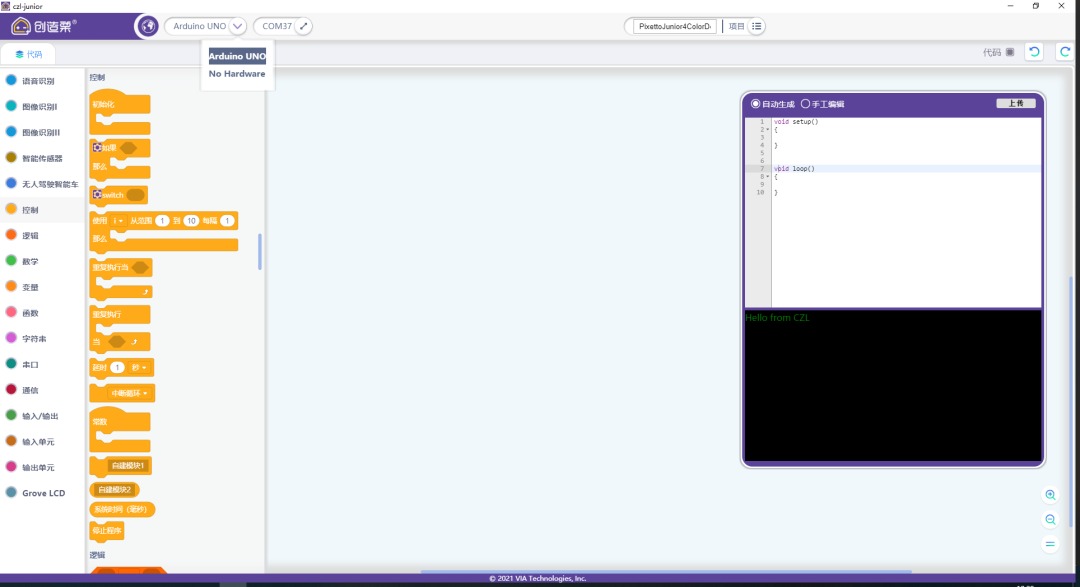Choose No Hardware from the dropdown list

pyautogui.click(x=237, y=74)
